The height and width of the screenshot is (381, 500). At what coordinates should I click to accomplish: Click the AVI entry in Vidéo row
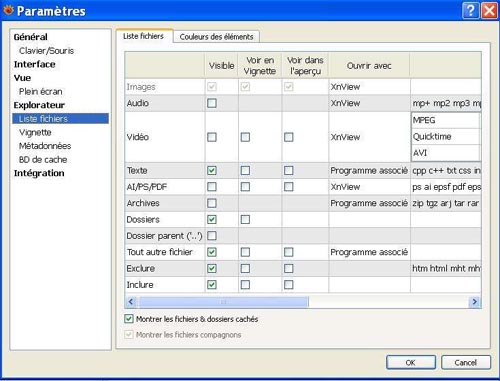[x=446, y=153]
